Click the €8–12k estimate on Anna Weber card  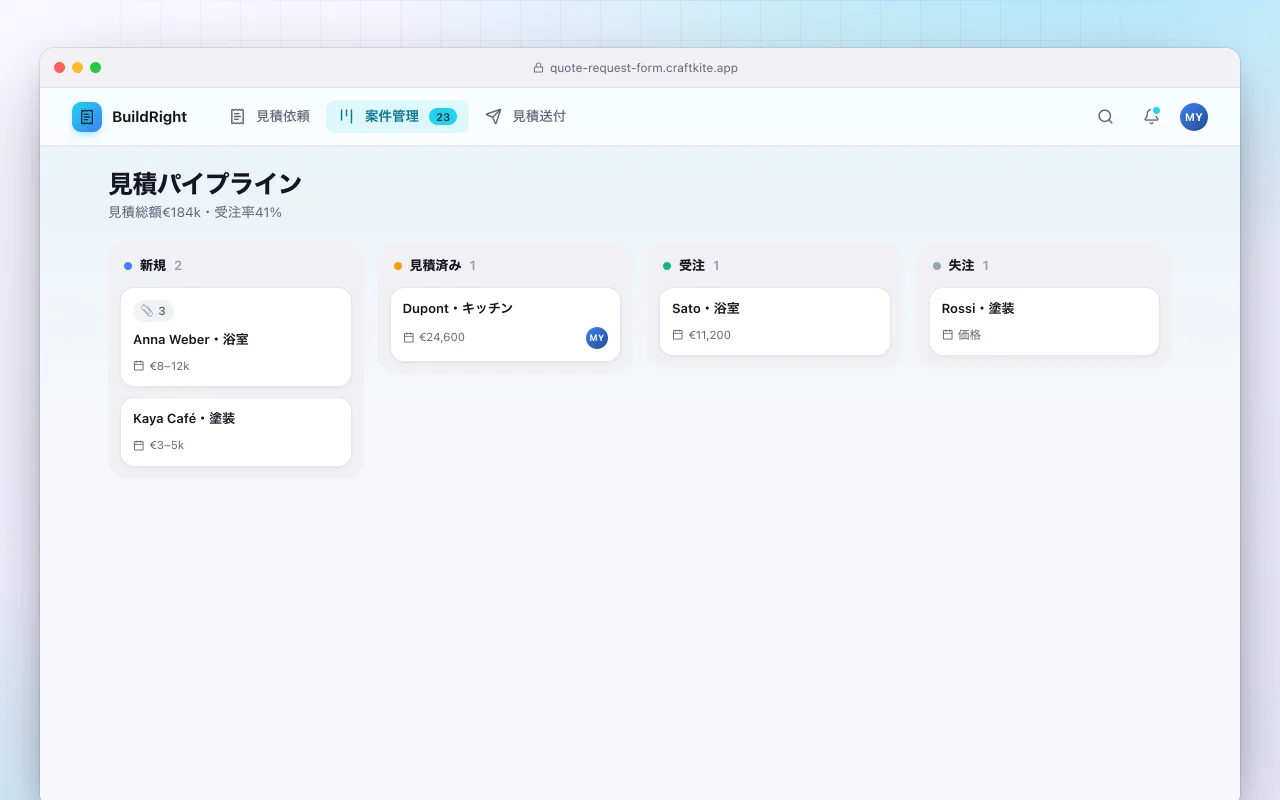click(170, 366)
